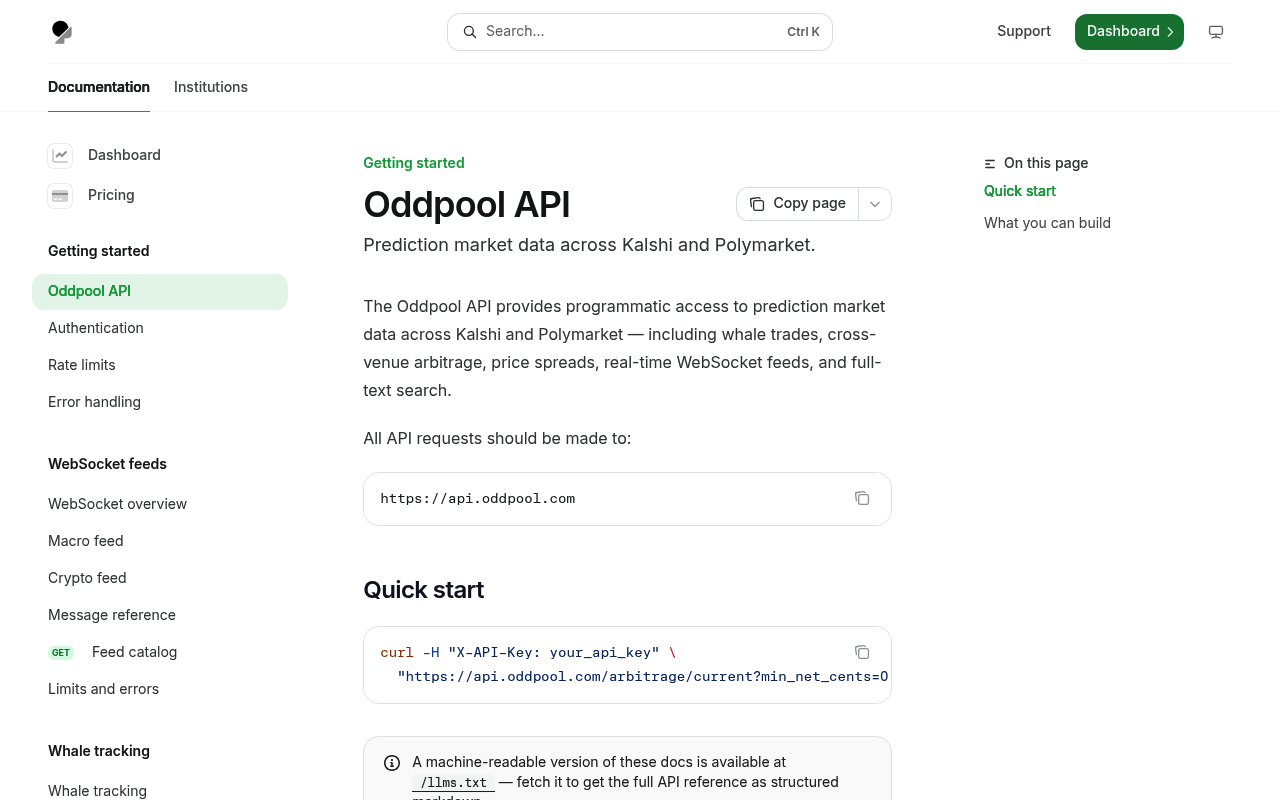Click the Copy page button

798,204
